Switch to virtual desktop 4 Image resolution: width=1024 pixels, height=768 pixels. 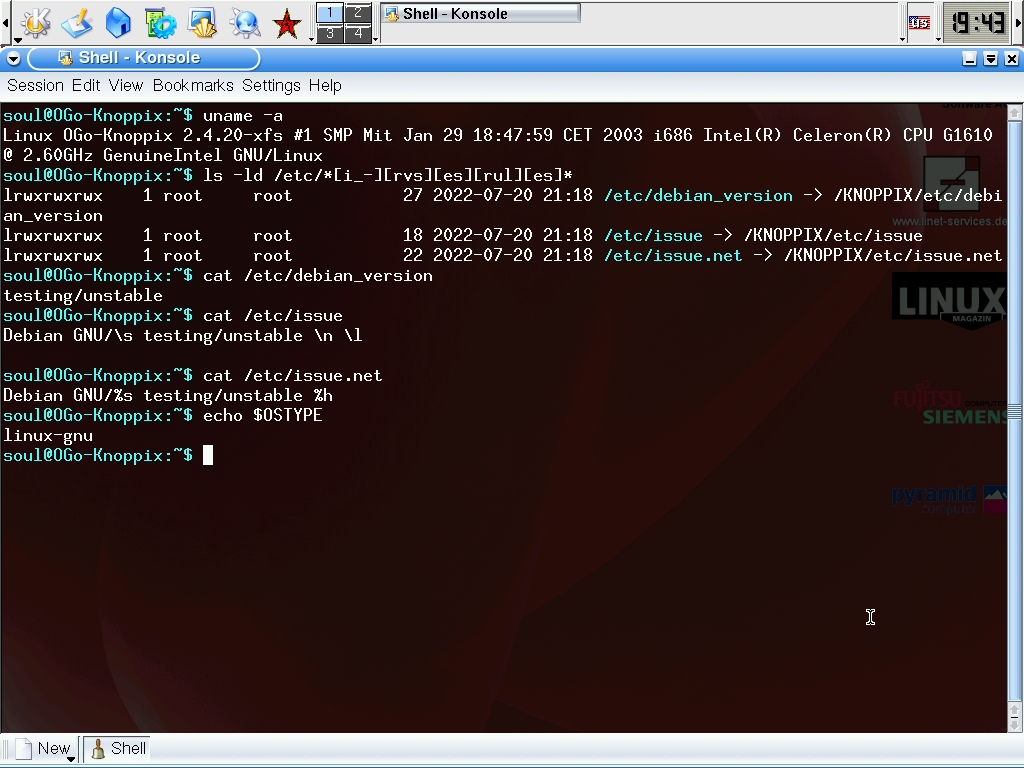[358, 33]
